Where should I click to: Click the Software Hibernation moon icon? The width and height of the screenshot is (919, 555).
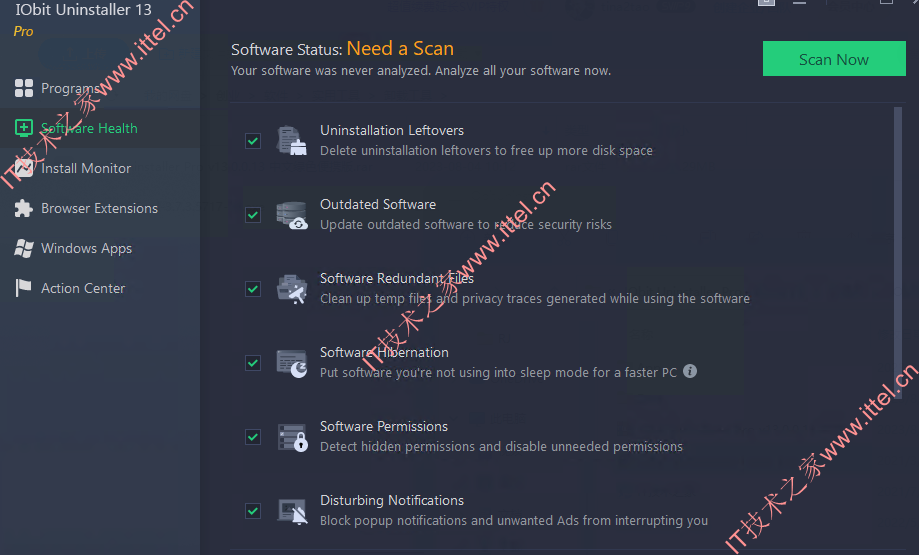pyautogui.click(x=292, y=363)
